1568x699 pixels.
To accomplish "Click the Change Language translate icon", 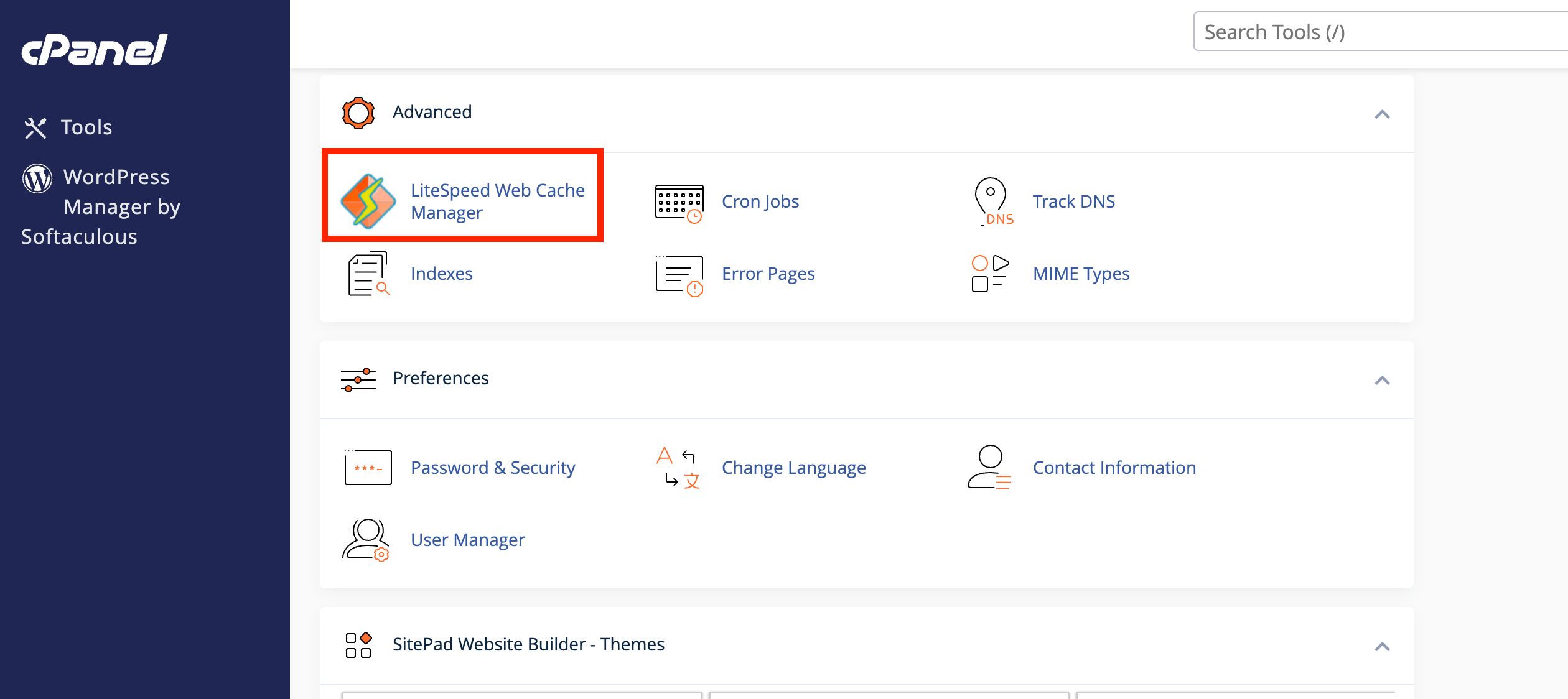I will (x=679, y=468).
